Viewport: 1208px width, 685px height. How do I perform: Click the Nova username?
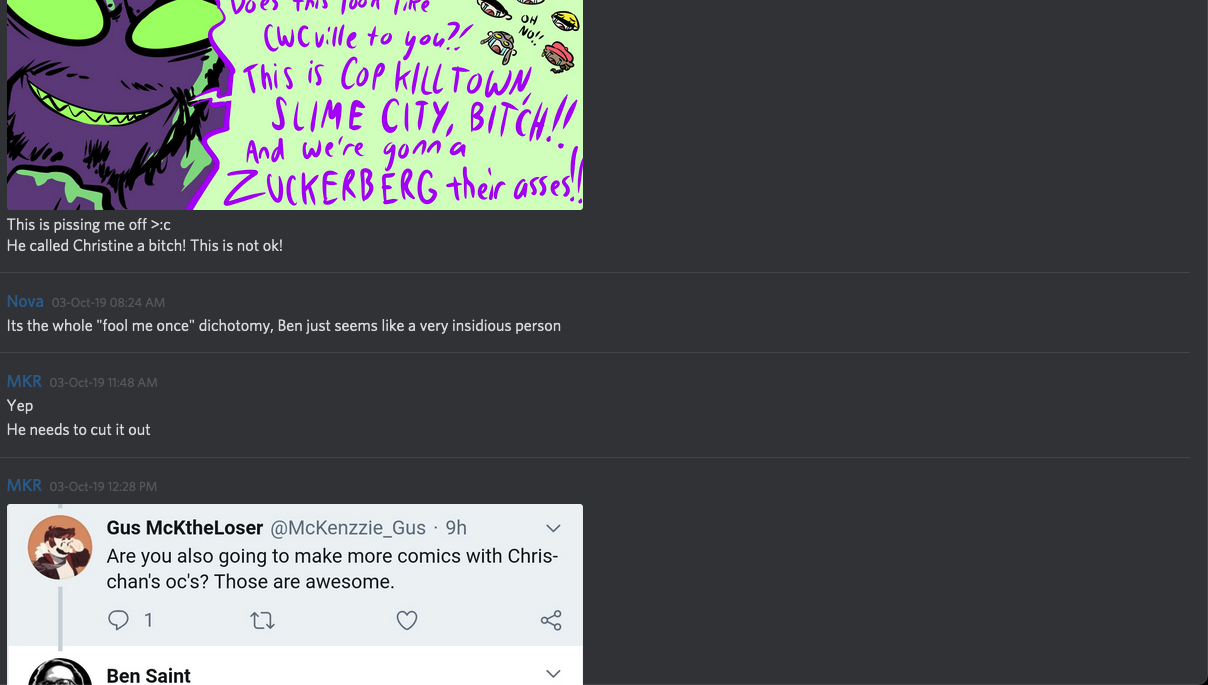click(25, 301)
